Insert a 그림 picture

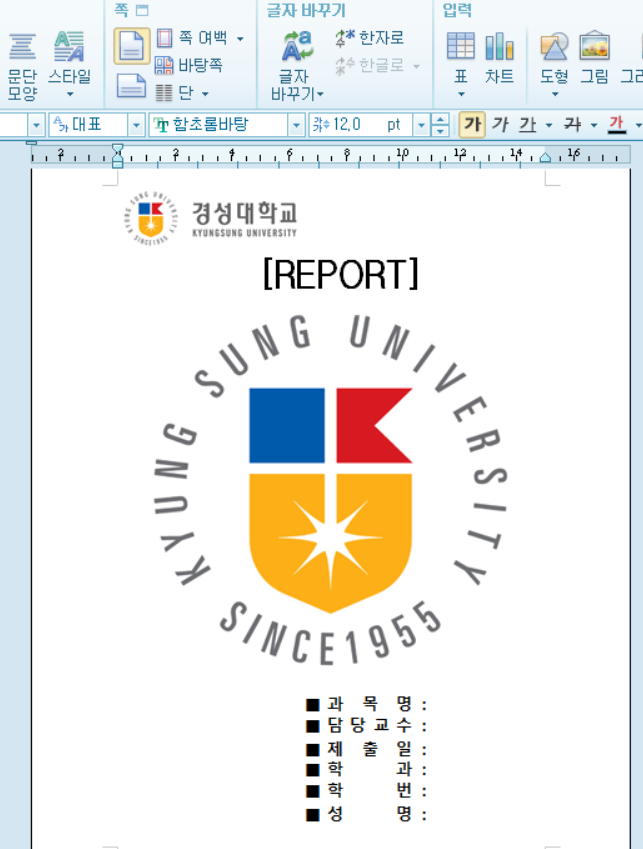594,58
